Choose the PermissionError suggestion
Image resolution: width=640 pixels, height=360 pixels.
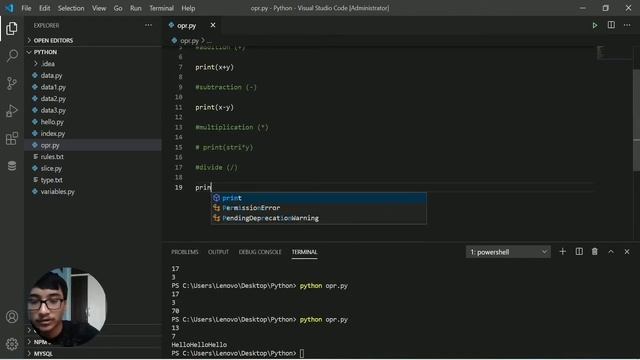318,208
